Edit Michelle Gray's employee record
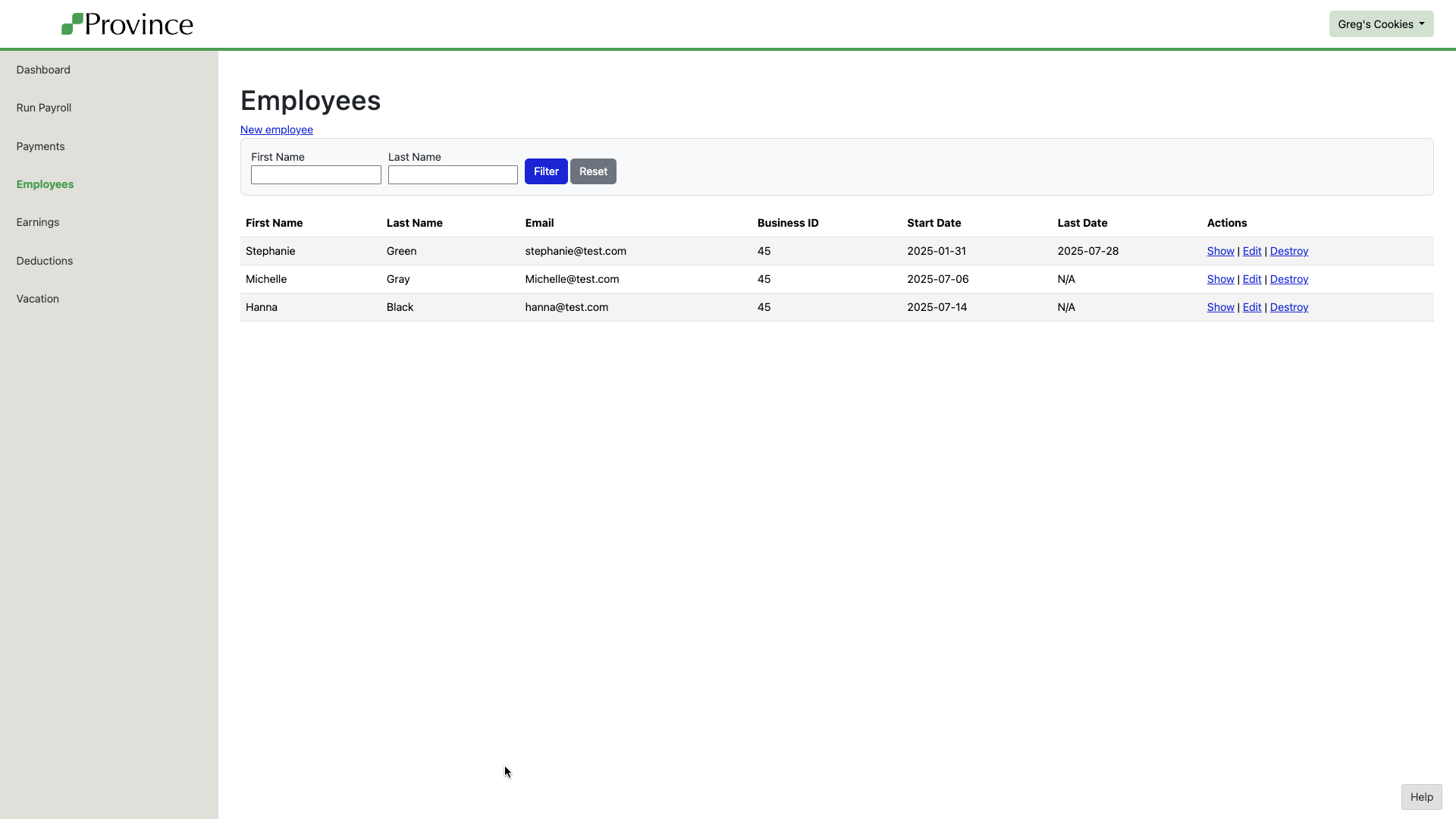The width and height of the screenshot is (1456, 819). pos(1251,279)
